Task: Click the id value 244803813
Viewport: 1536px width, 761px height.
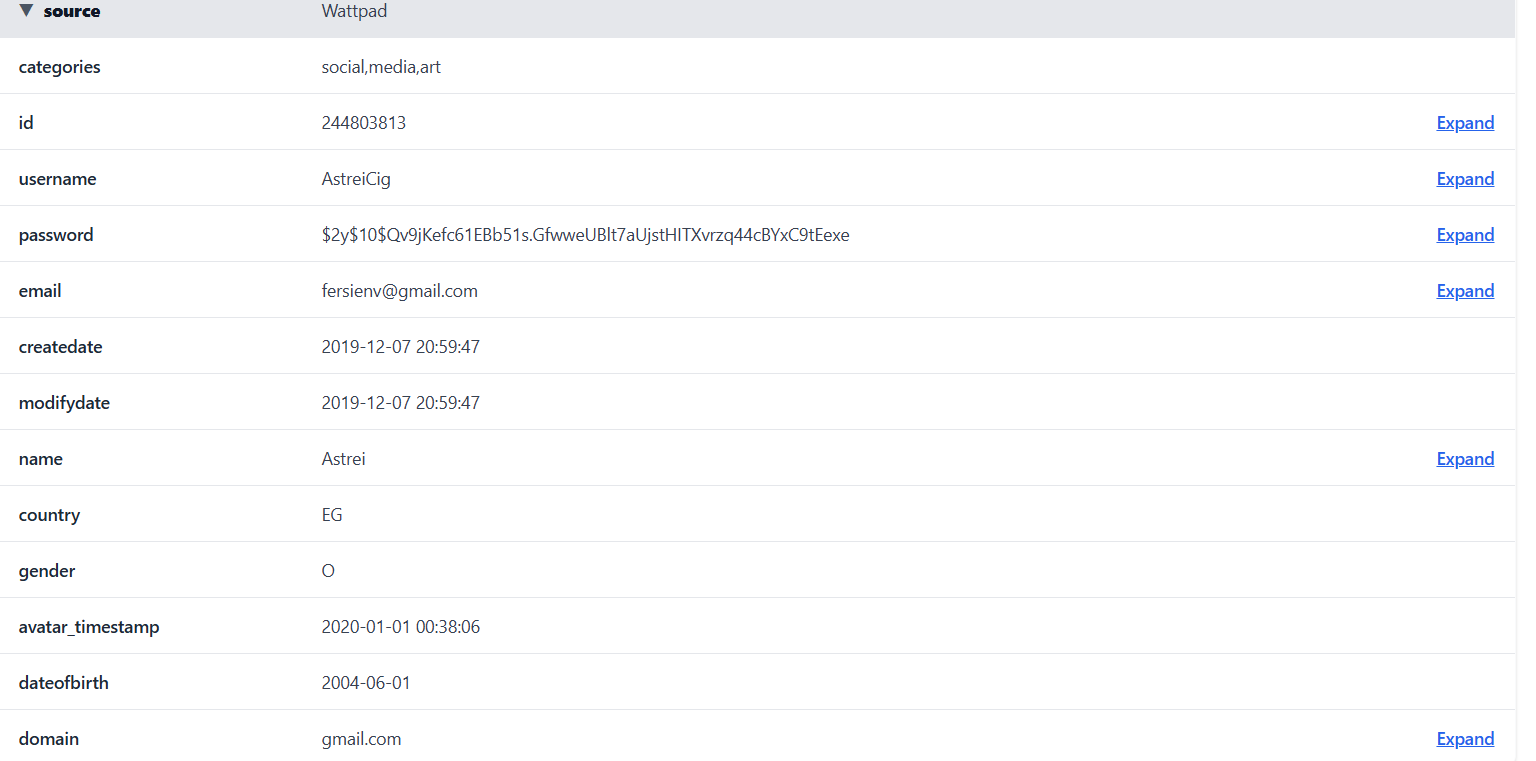Action: pyautogui.click(x=363, y=123)
